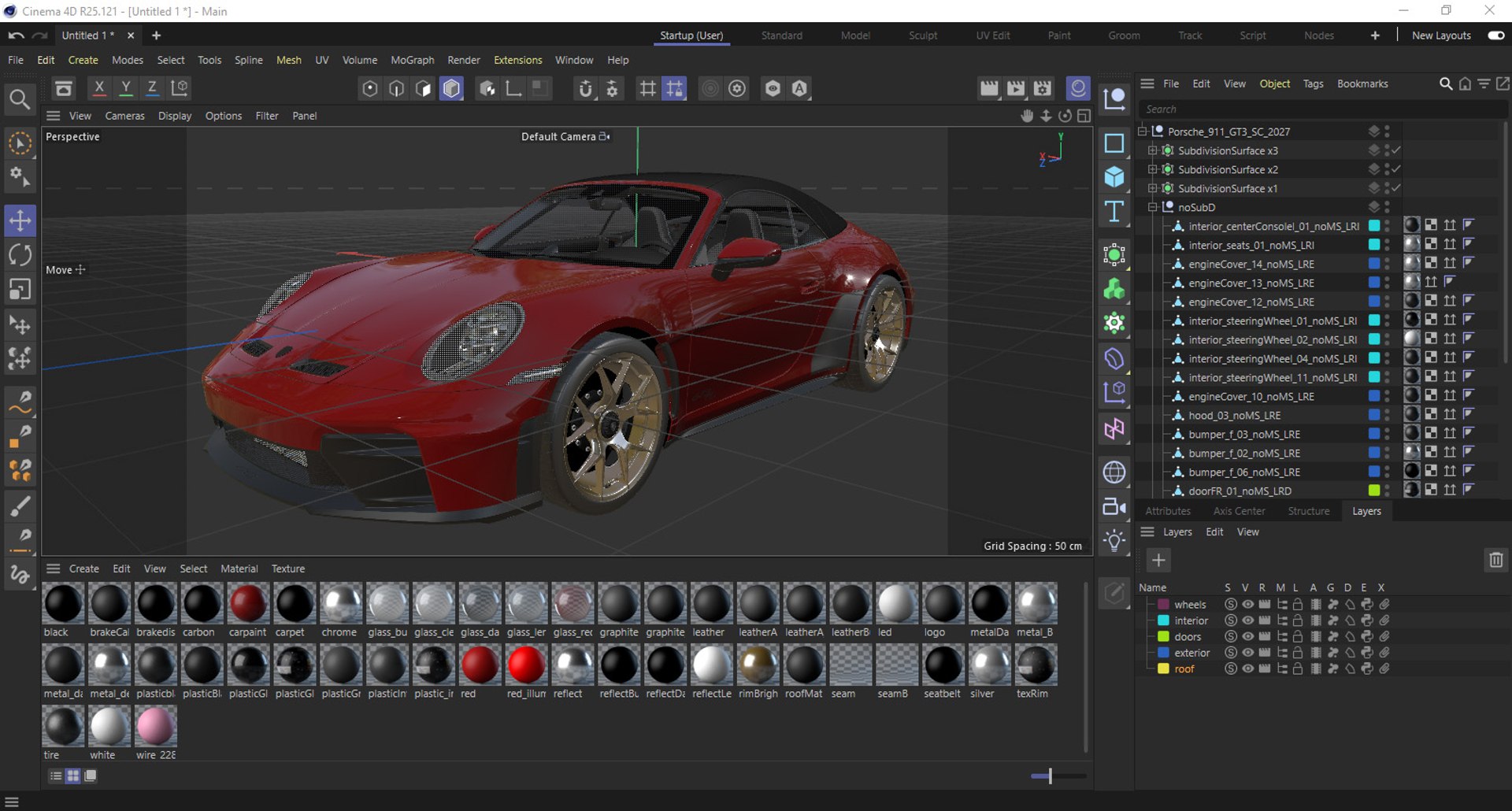The image size is (1512, 811).
Task: Click the add layer plus button
Action: coord(1158,560)
